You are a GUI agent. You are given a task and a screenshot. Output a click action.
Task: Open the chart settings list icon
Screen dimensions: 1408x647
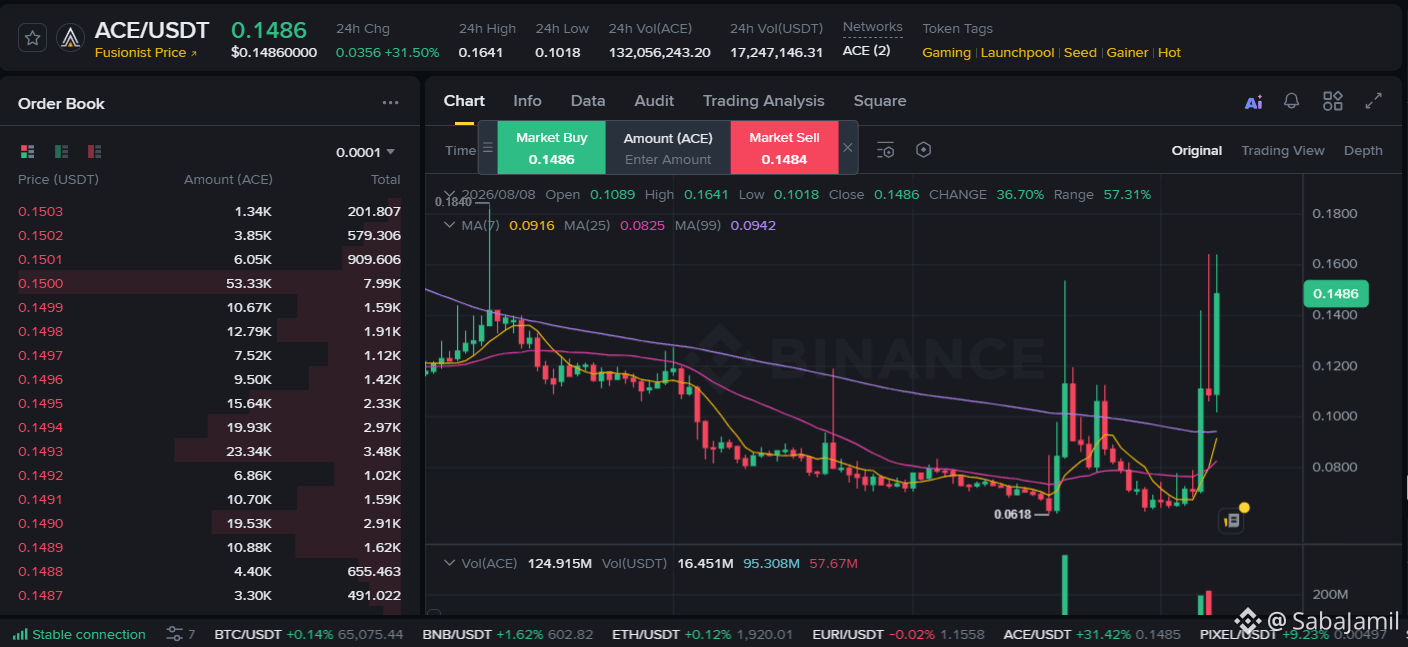pos(885,150)
